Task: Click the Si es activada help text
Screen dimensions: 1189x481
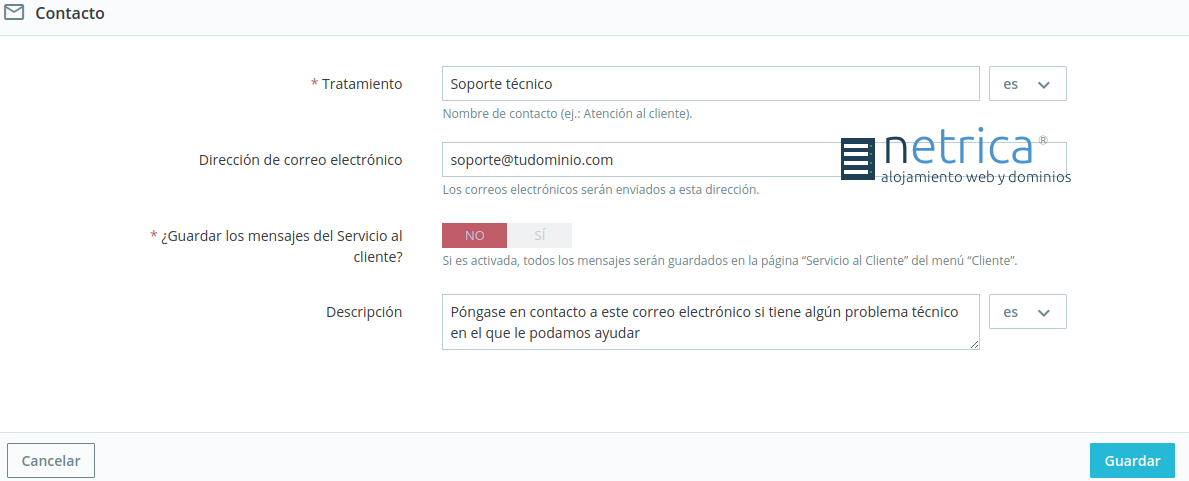Action: click(x=729, y=260)
